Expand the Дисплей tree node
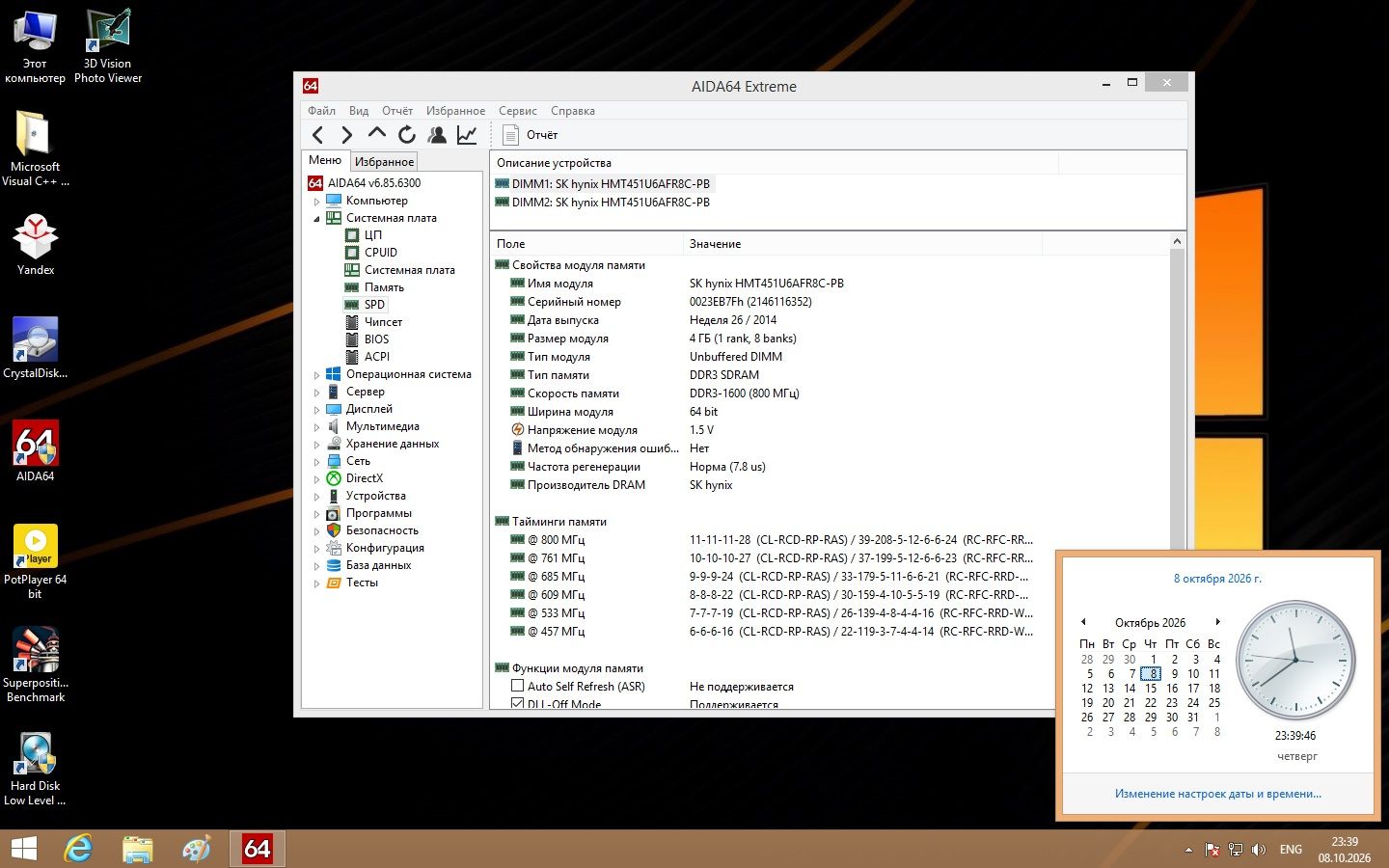The image size is (1389, 868). (316, 410)
